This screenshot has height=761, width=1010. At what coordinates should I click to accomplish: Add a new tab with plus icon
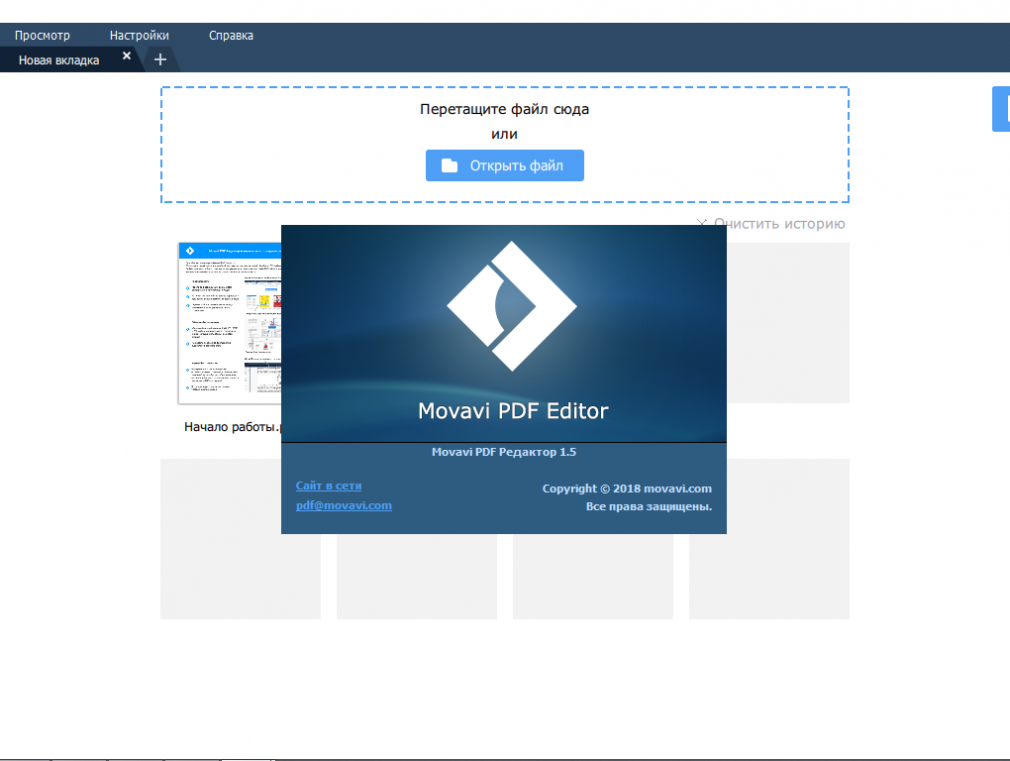[160, 60]
